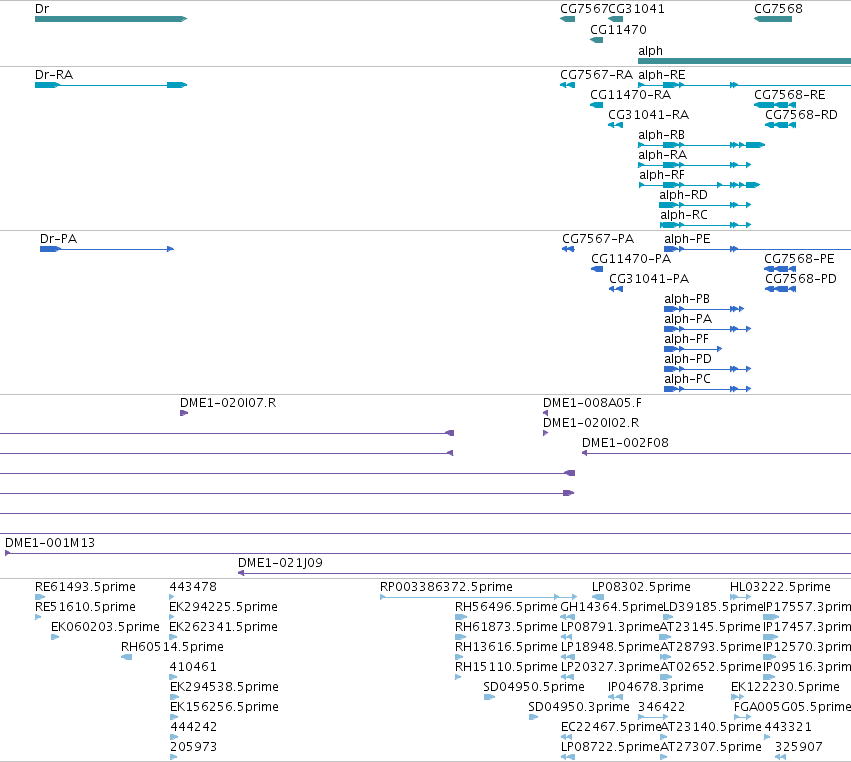Select the CG7567-RA transcript label
The image size is (851, 762).
point(596,74)
